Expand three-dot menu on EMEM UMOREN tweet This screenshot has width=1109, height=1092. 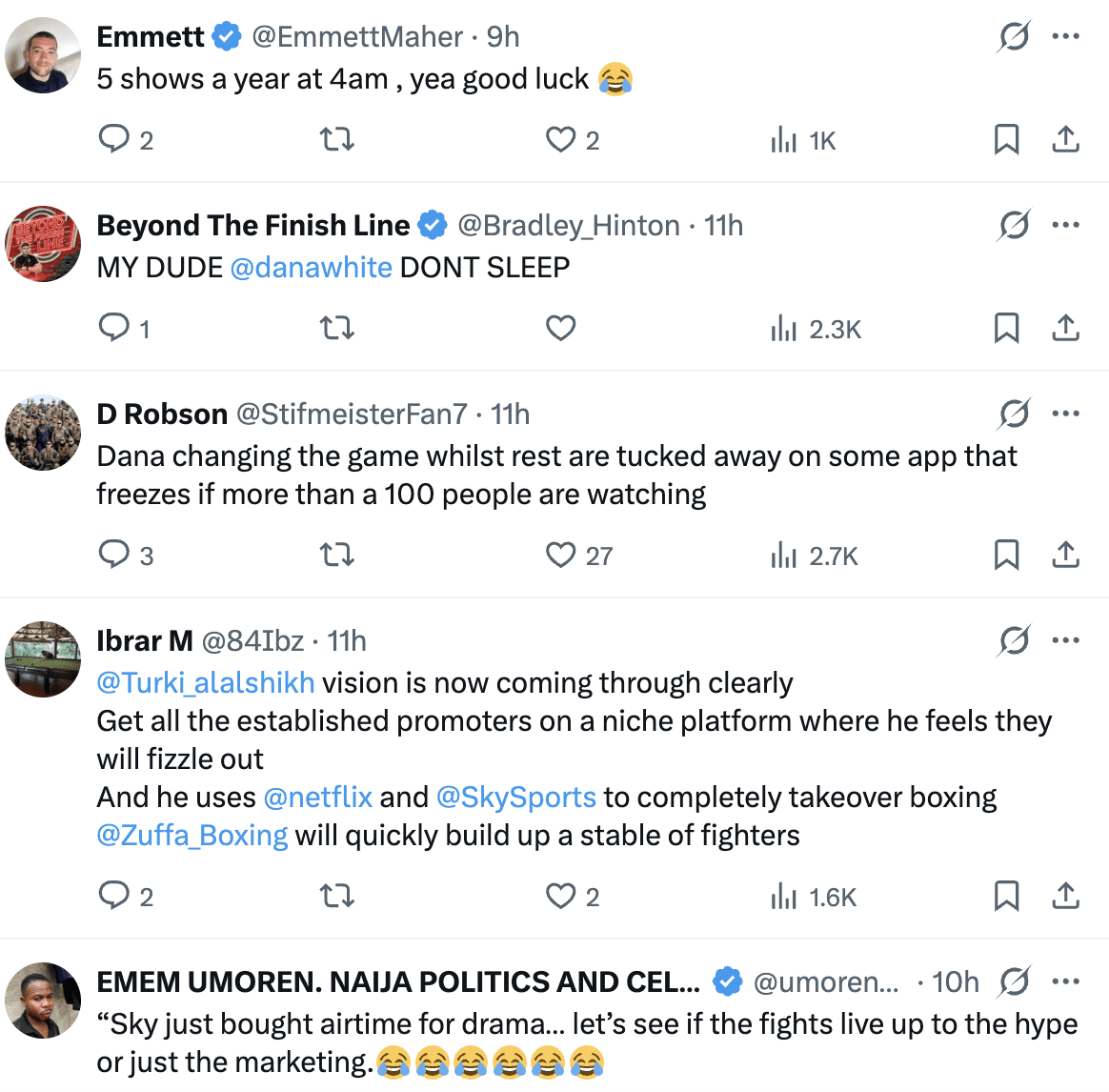click(x=1065, y=982)
